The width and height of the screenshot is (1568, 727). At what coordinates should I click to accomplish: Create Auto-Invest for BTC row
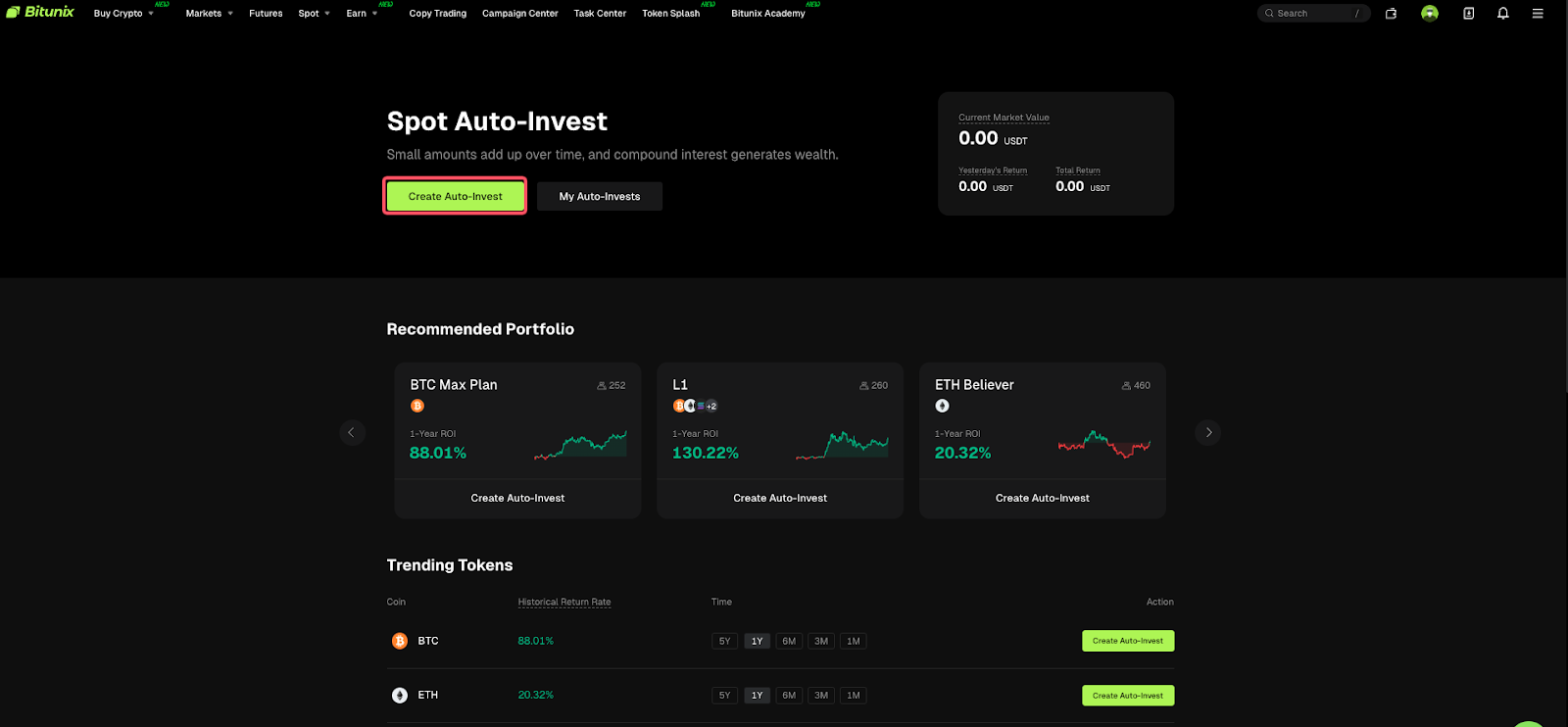point(1128,641)
